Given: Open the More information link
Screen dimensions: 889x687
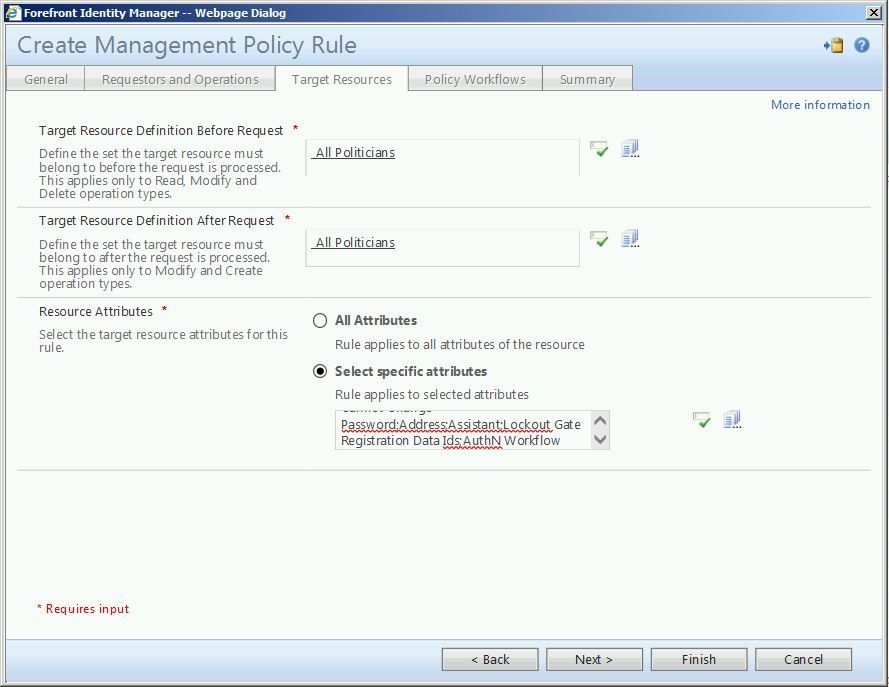Looking at the screenshot, I should 820,105.
